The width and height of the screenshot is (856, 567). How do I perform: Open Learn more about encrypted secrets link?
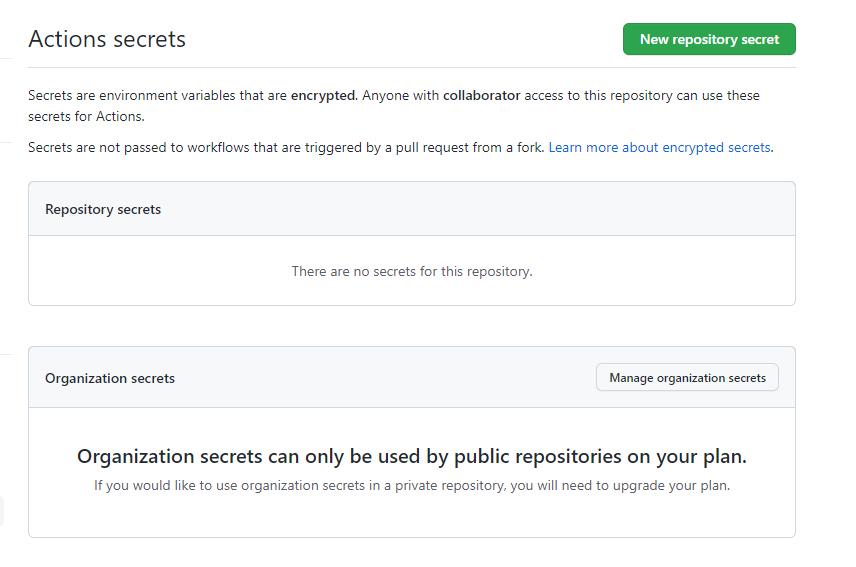(x=660, y=147)
